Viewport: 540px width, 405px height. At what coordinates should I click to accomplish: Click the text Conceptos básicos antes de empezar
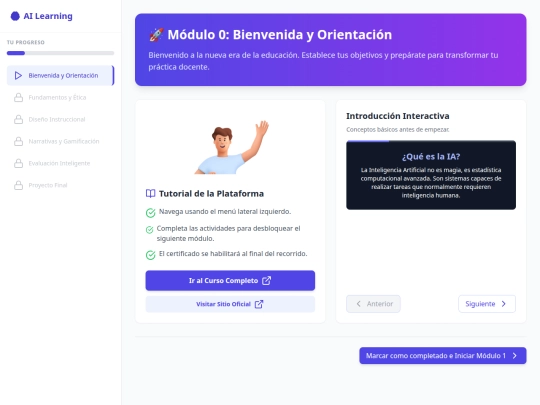(x=398, y=130)
